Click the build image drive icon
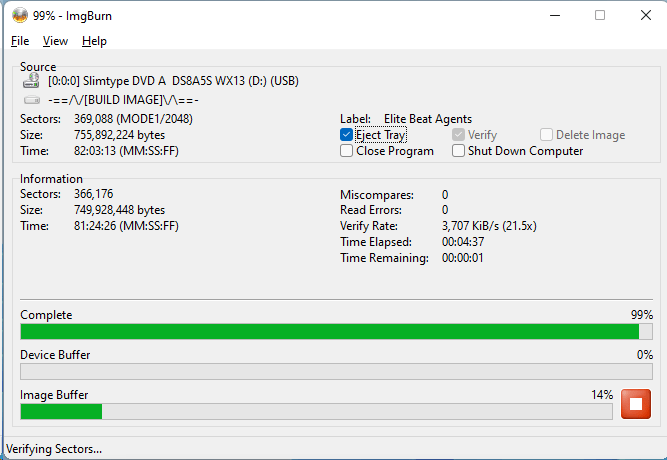Image resolution: width=667 pixels, height=460 pixels. click(31, 100)
